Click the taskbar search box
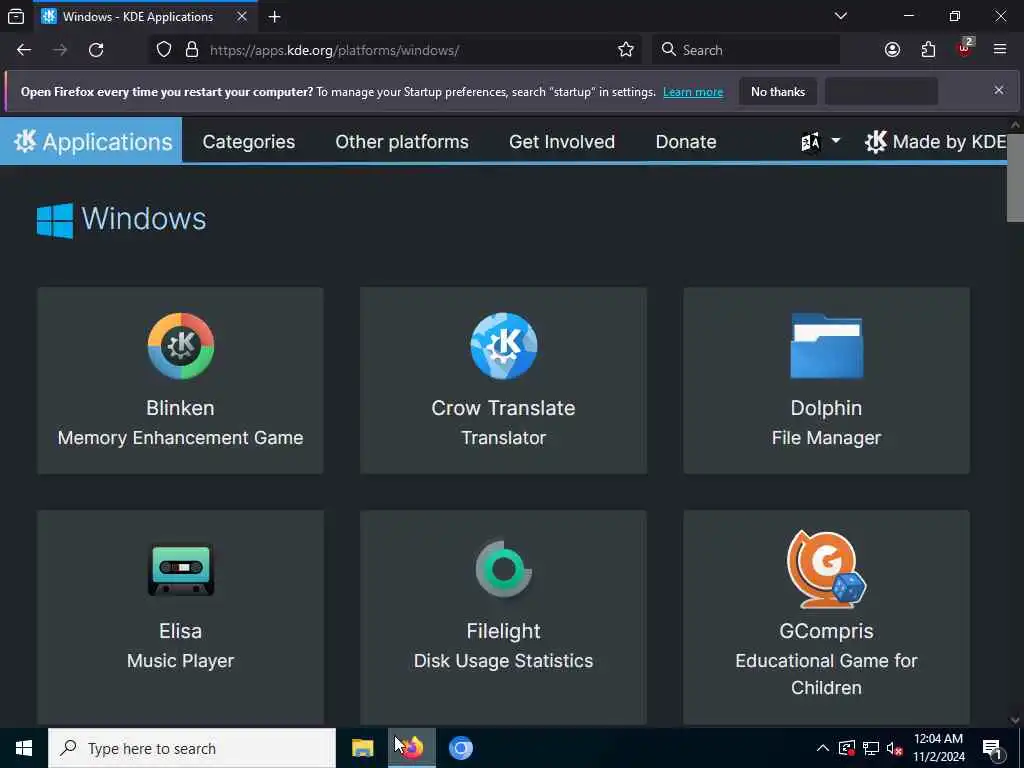This screenshot has height=768, width=1024. point(191,748)
